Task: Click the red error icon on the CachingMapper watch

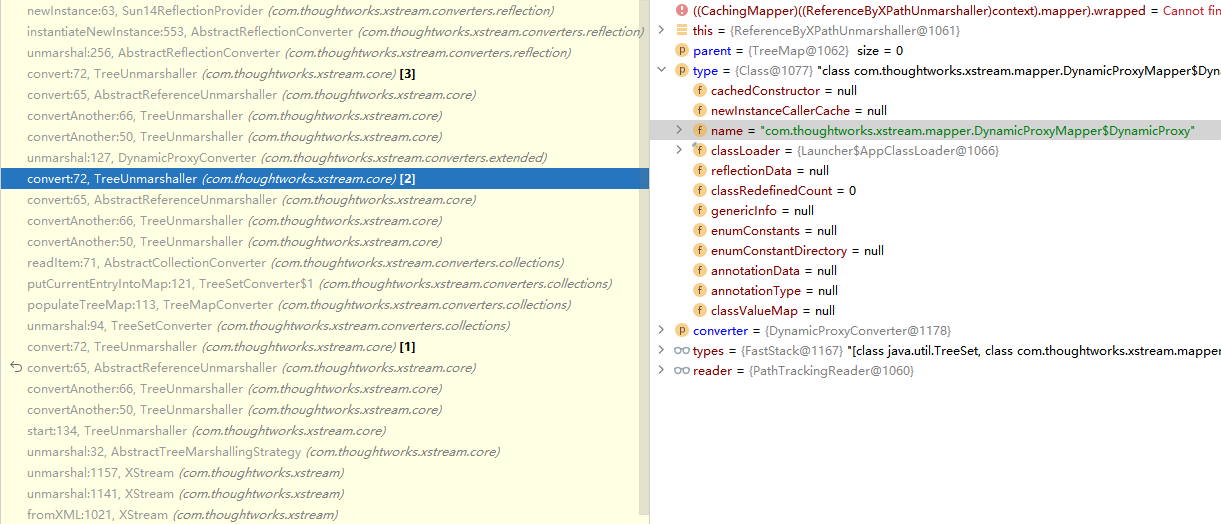Action: point(682,10)
